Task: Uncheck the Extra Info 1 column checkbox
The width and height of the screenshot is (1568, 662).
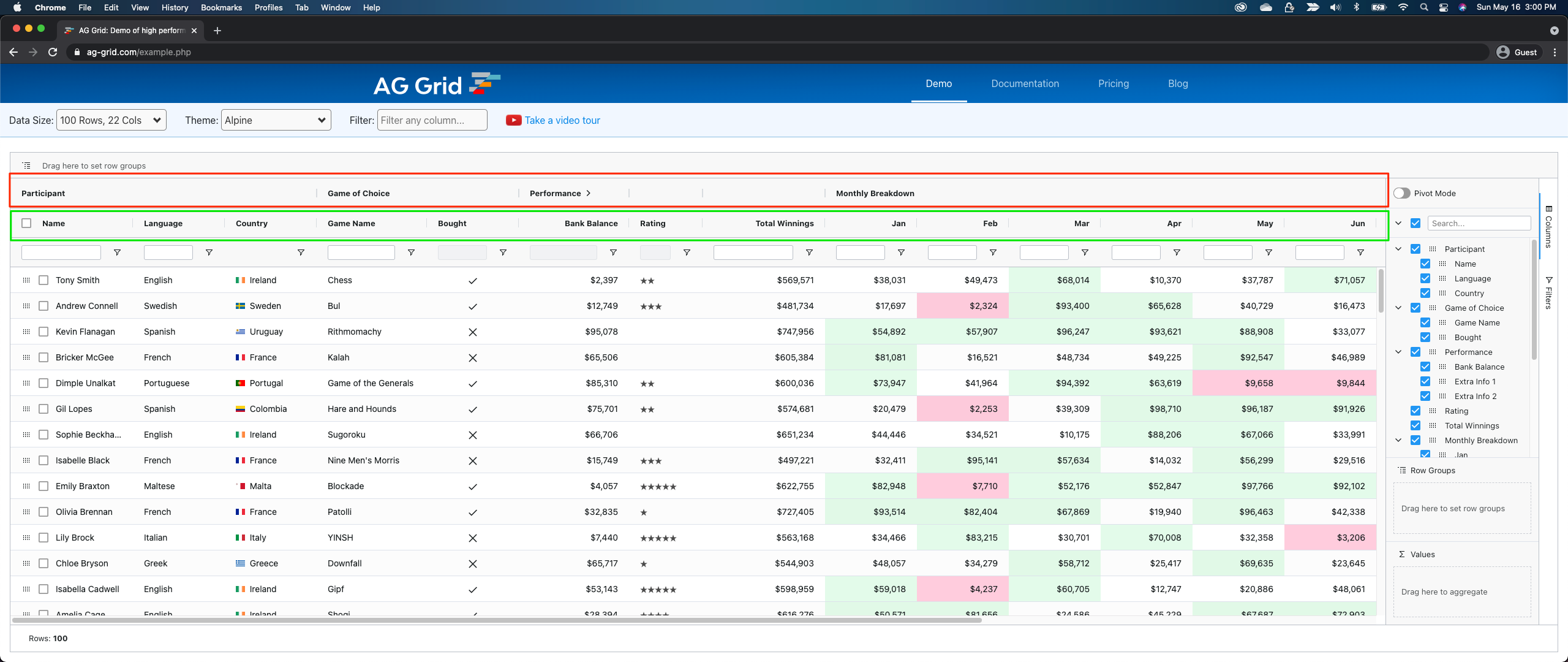Action: coord(1425,381)
